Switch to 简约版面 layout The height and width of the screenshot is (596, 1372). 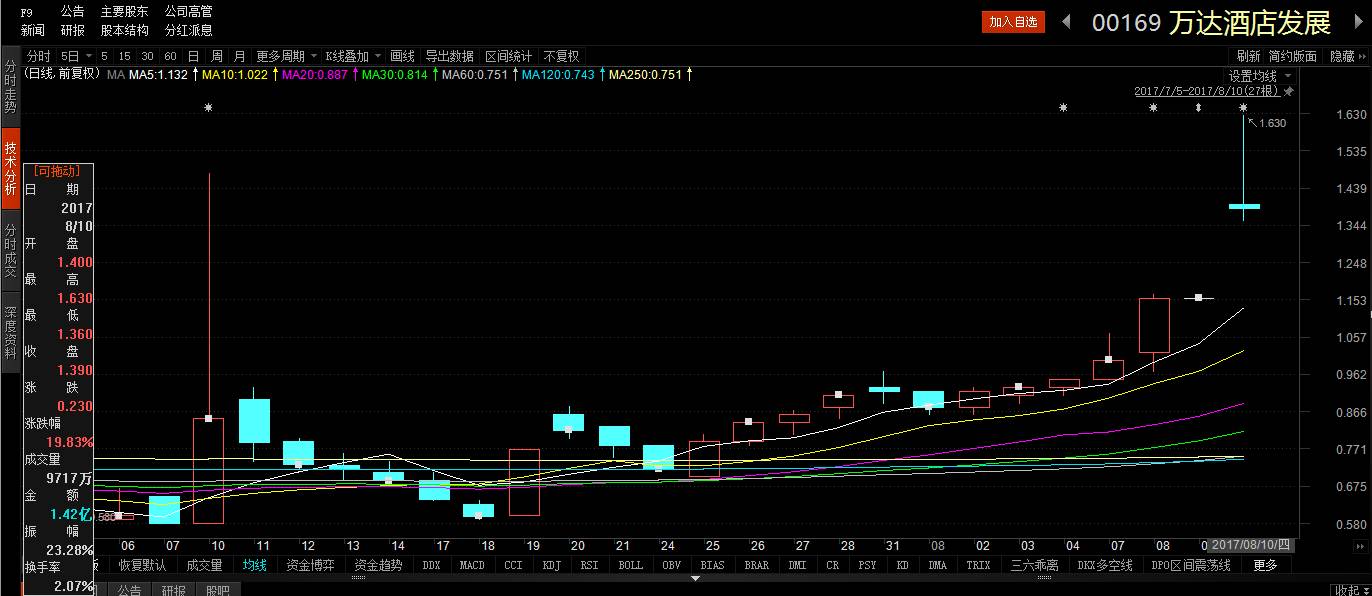[1293, 56]
